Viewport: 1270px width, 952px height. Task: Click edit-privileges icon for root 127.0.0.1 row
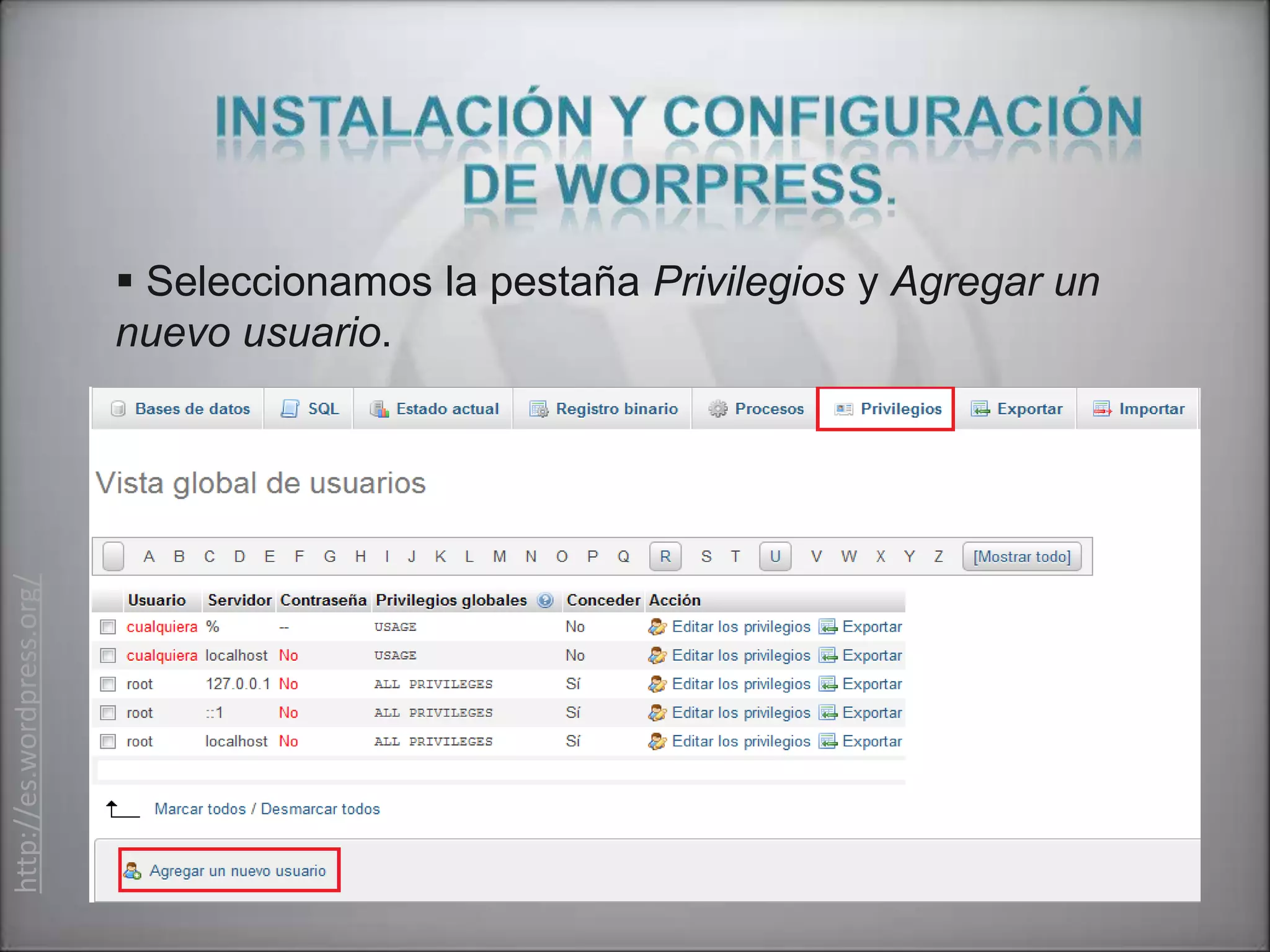(657, 684)
